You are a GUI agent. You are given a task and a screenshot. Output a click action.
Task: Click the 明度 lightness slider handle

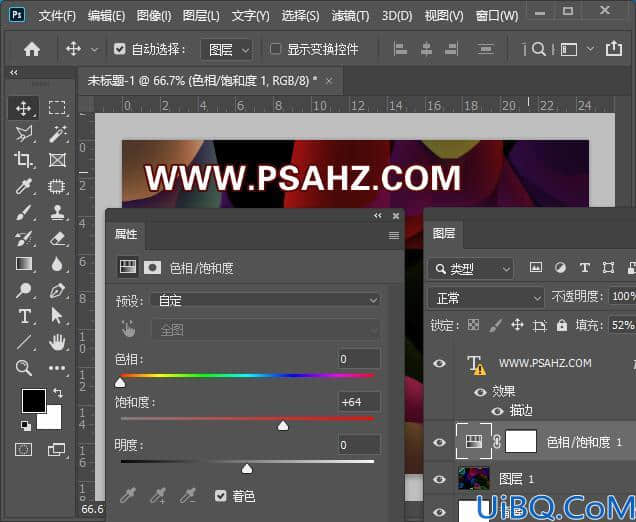(247, 468)
